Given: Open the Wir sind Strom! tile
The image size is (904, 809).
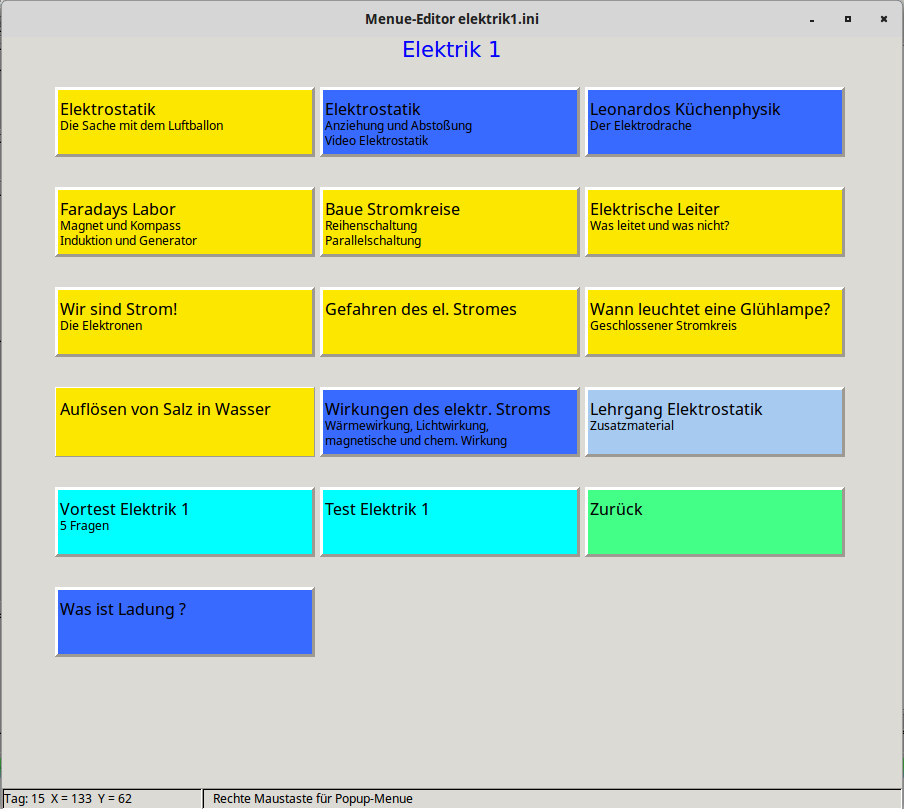Looking at the screenshot, I should point(184,321).
